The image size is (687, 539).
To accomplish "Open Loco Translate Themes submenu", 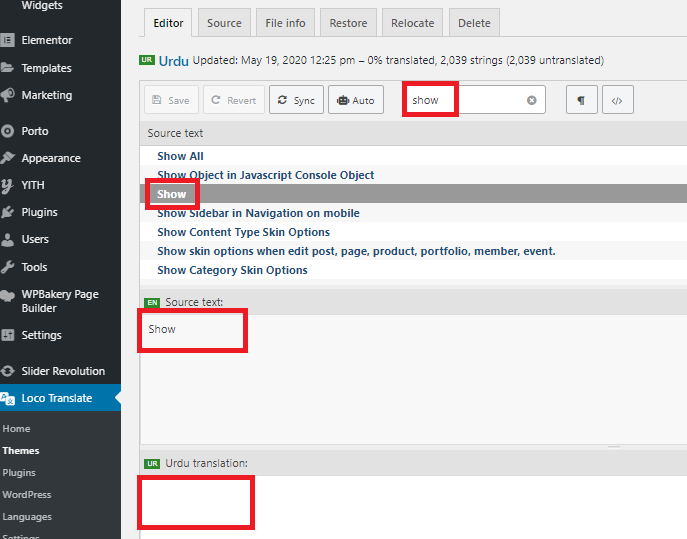I will (x=21, y=450).
